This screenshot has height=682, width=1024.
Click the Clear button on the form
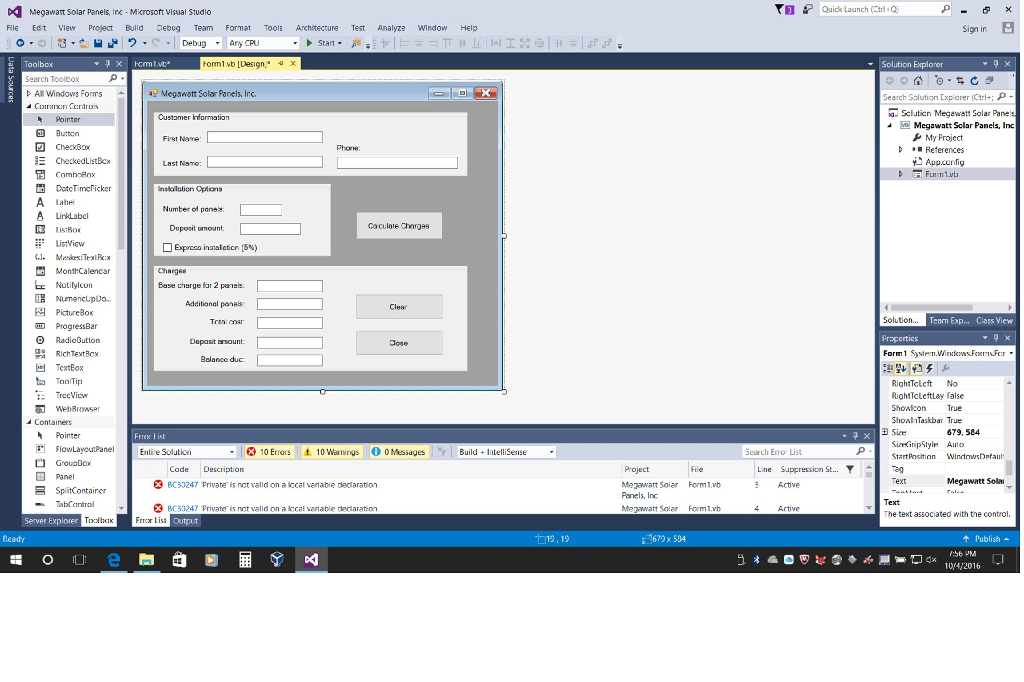click(398, 307)
